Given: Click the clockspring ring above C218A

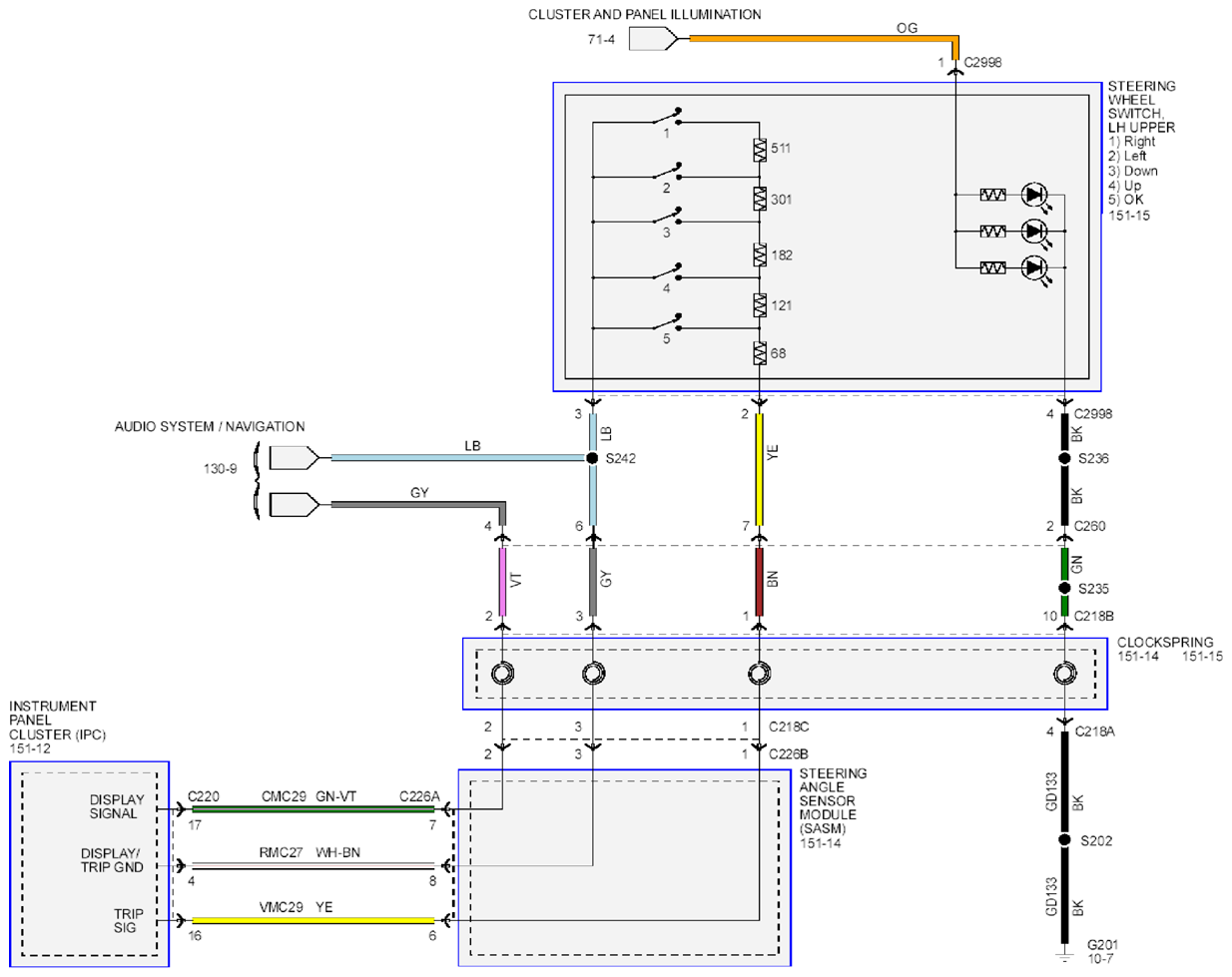Looking at the screenshot, I should pos(1065,674).
